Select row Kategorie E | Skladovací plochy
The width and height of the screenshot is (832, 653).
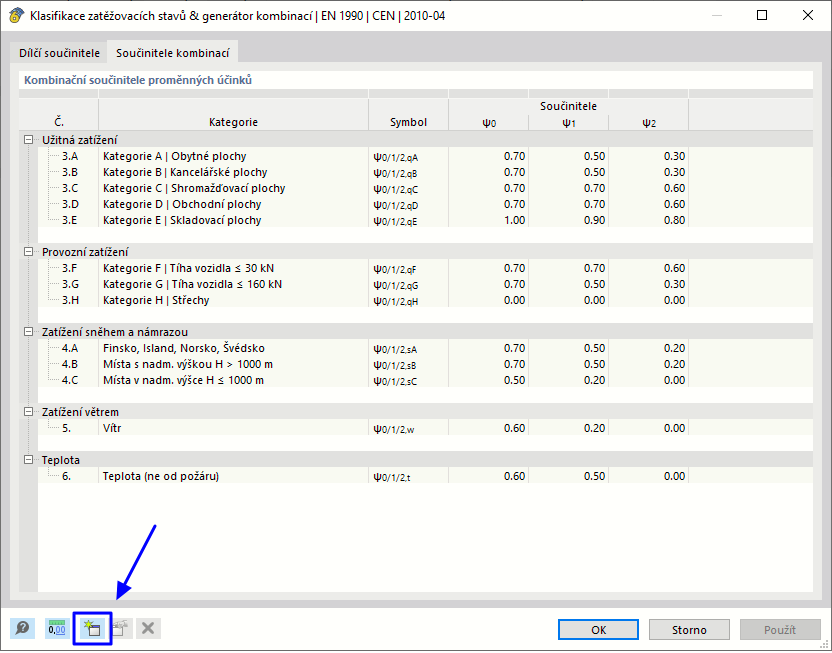[426, 220]
